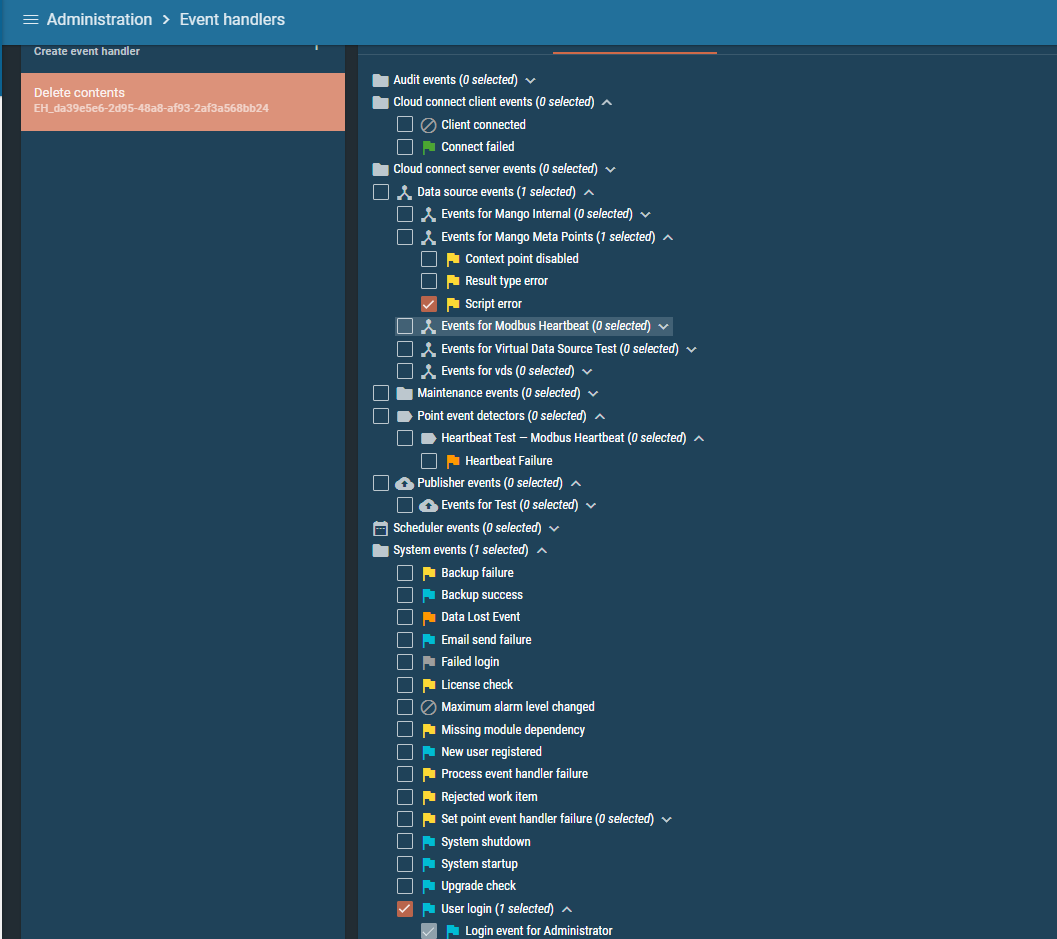Open the hamburger navigation menu

[x=30, y=20]
